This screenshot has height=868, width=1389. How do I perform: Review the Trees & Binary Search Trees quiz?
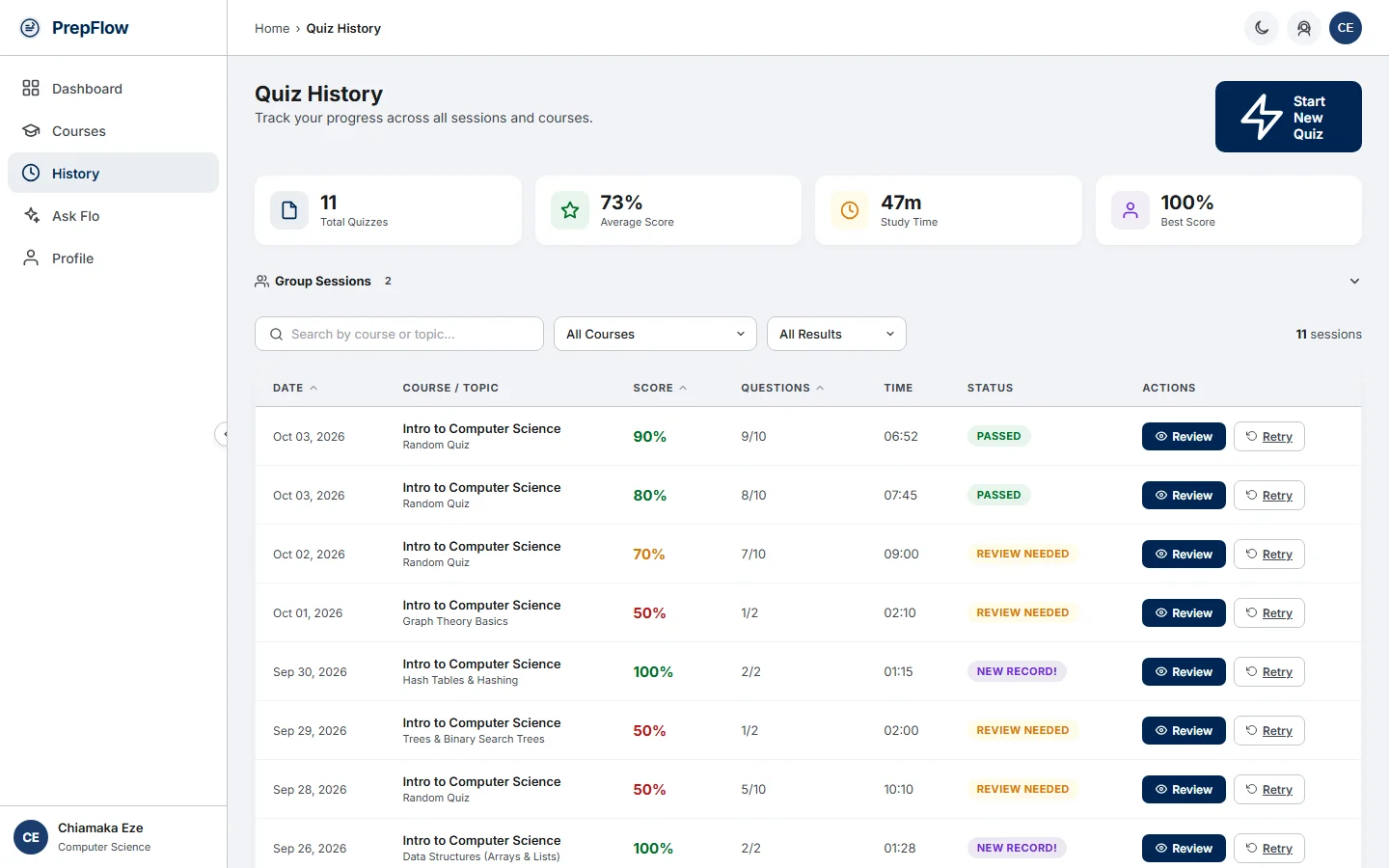pos(1184,730)
